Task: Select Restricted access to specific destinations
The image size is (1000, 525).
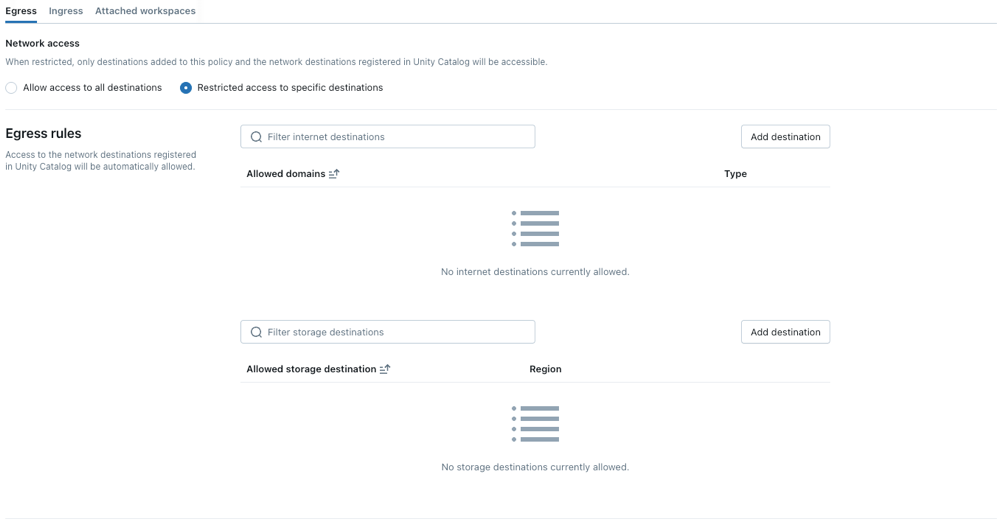Action: (186, 88)
